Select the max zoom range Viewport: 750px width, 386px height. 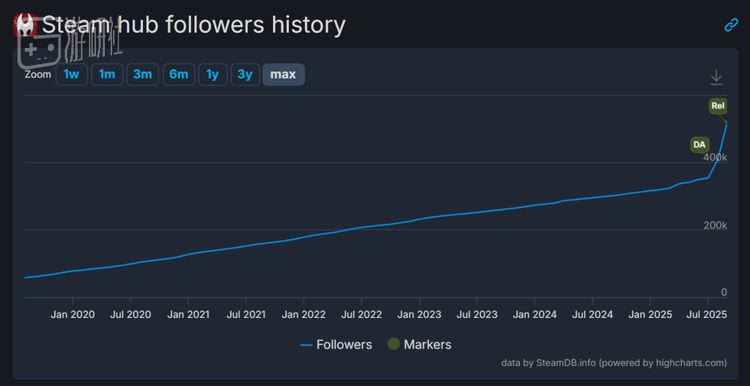point(283,75)
